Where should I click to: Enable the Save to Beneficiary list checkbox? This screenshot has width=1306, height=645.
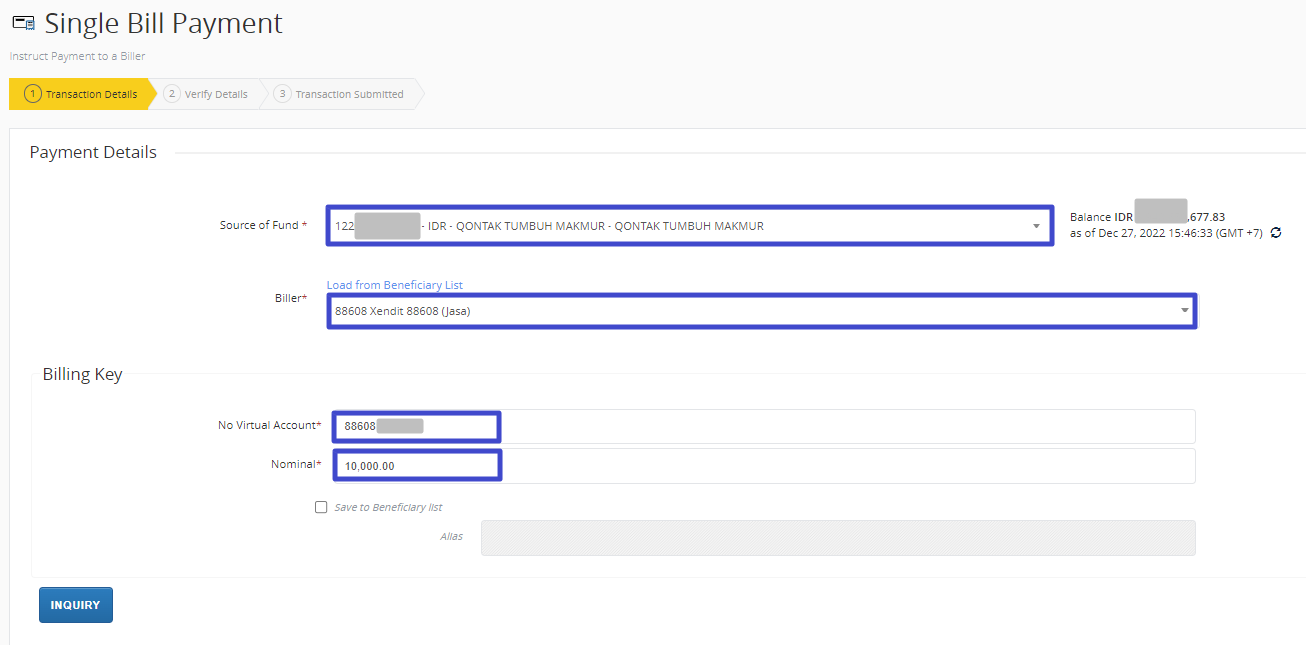pyautogui.click(x=321, y=507)
